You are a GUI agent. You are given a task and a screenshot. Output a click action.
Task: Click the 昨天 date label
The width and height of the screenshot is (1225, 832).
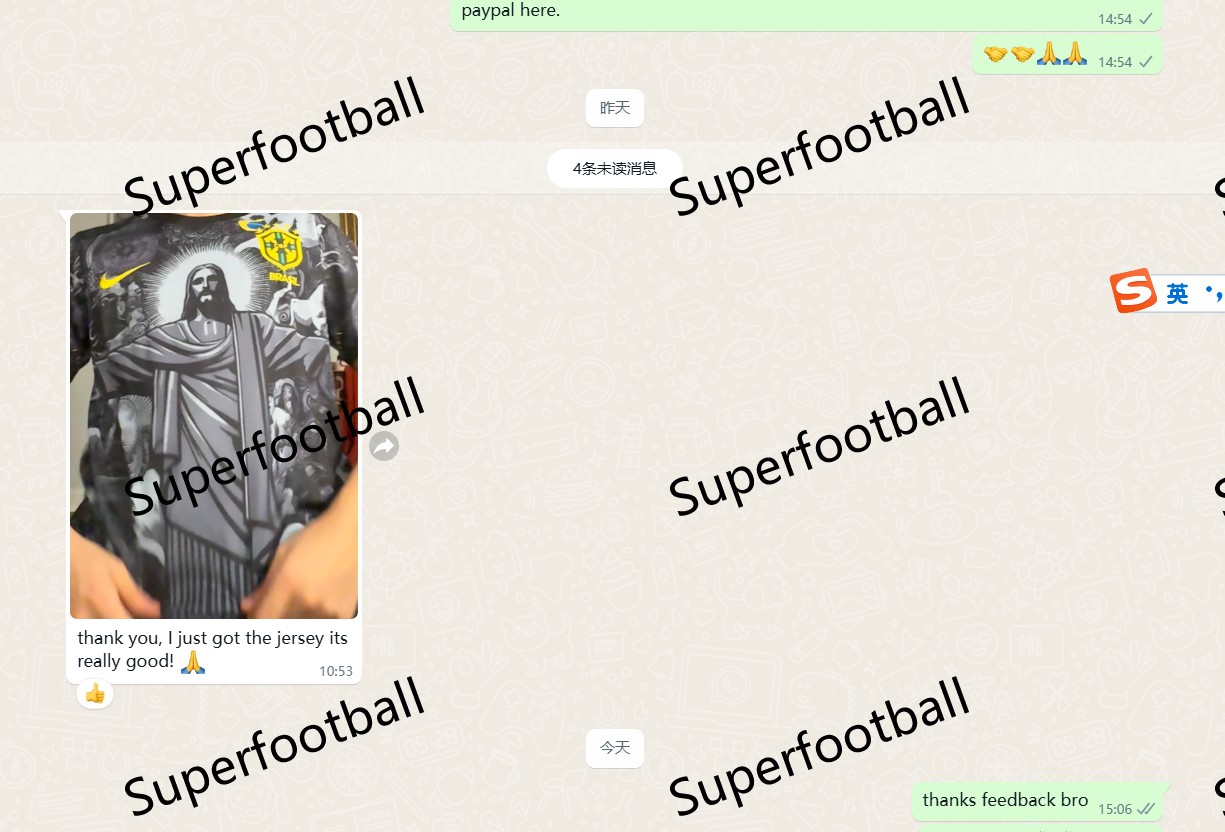(x=615, y=108)
